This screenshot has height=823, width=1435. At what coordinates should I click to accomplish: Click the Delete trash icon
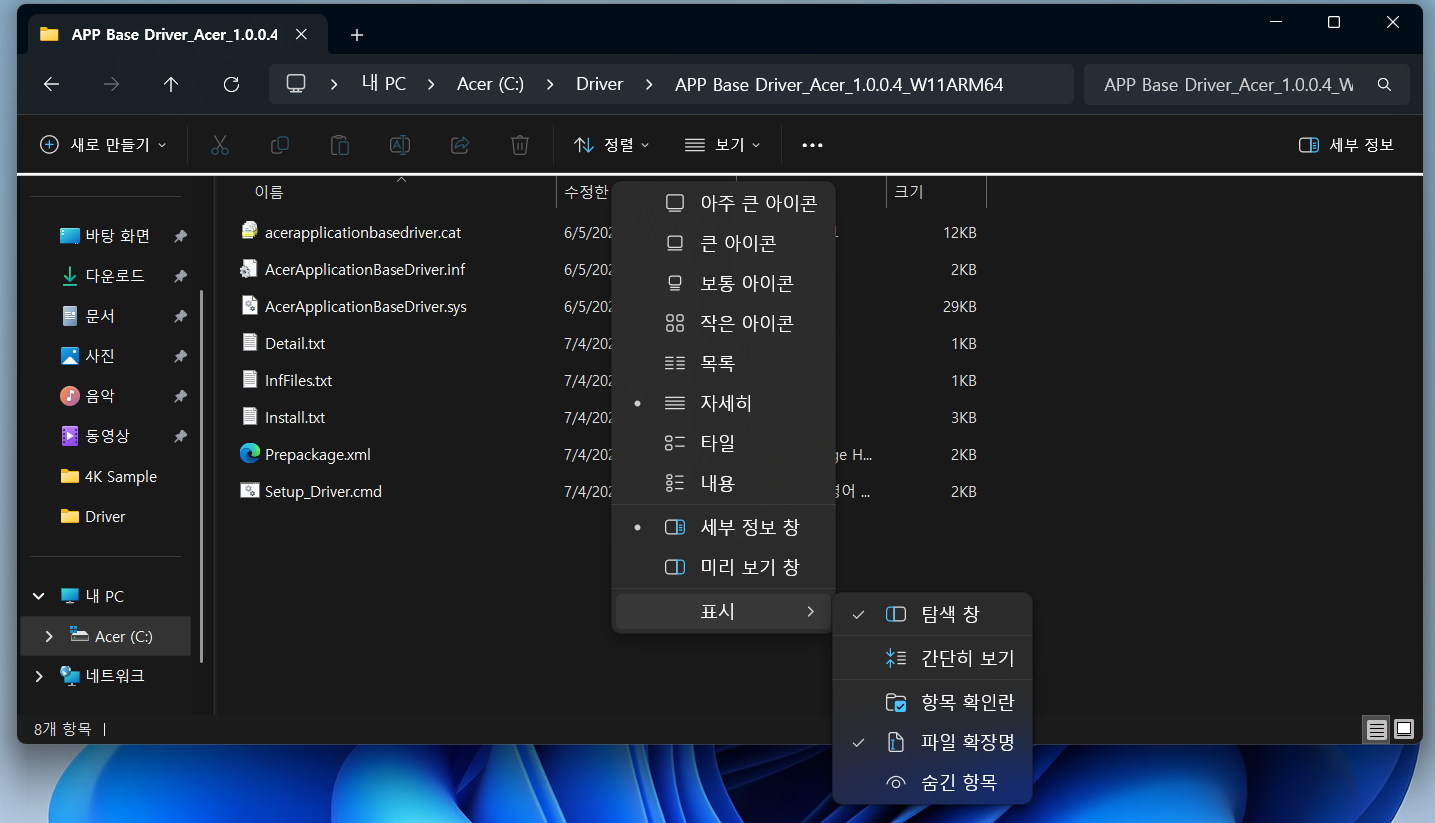520,145
